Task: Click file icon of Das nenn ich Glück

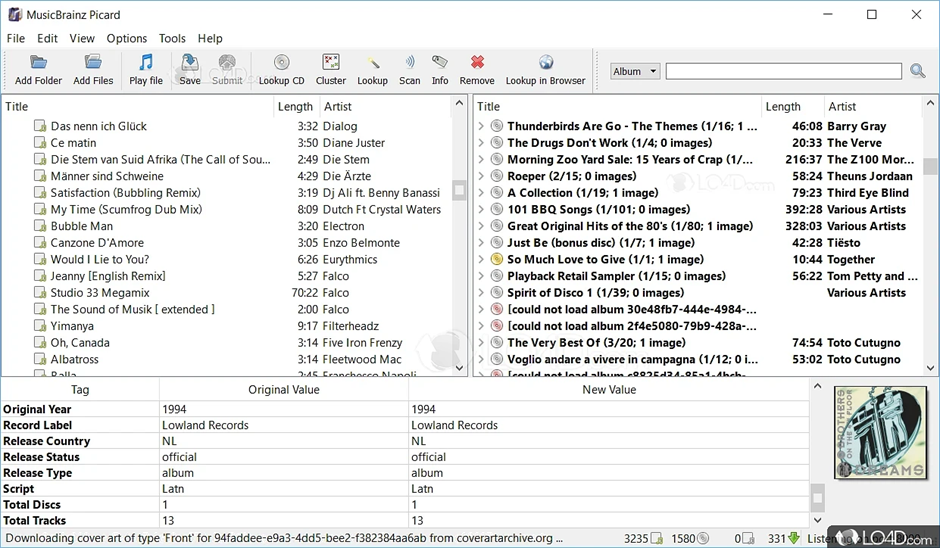Action: click(40, 126)
